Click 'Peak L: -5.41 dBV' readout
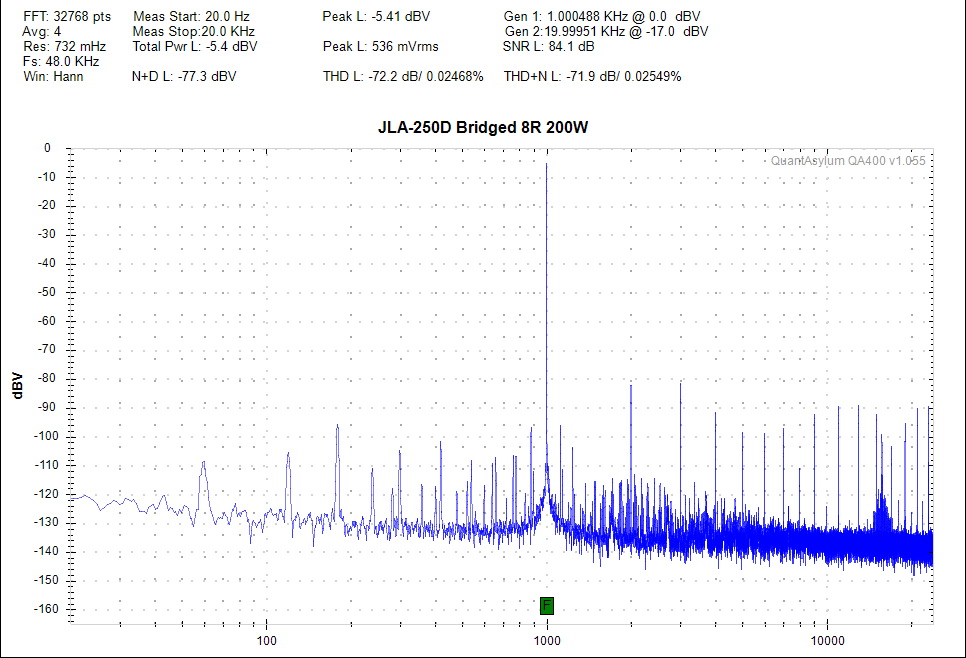966x658 pixels. pyautogui.click(x=376, y=17)
